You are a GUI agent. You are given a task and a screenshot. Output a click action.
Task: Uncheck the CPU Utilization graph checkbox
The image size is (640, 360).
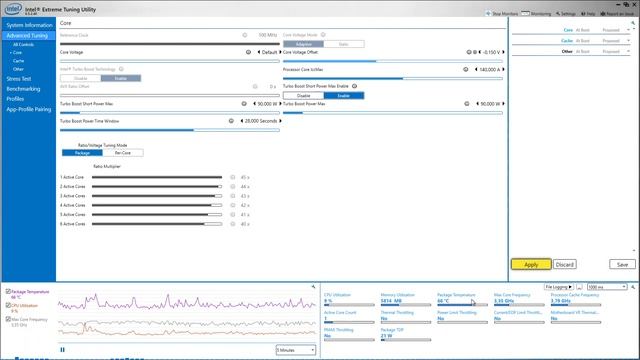(8, 305)
